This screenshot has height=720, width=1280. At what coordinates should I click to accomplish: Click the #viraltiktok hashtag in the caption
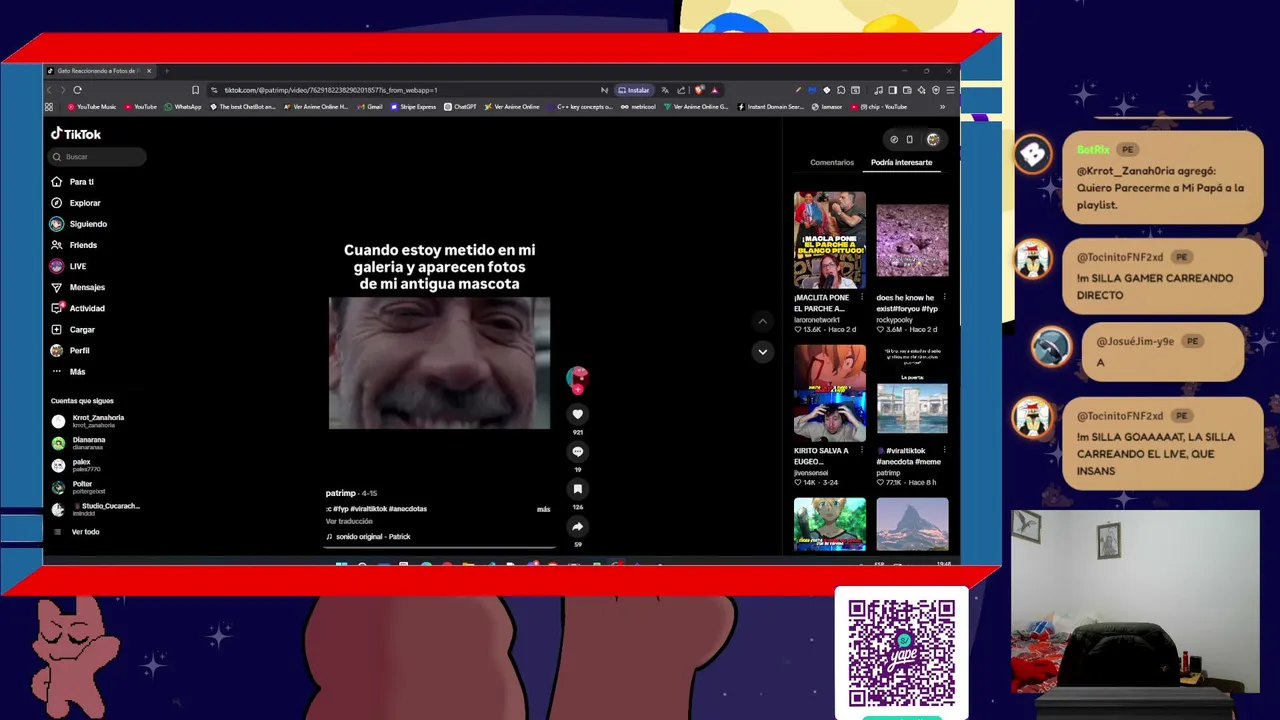[x=369, y=509]
